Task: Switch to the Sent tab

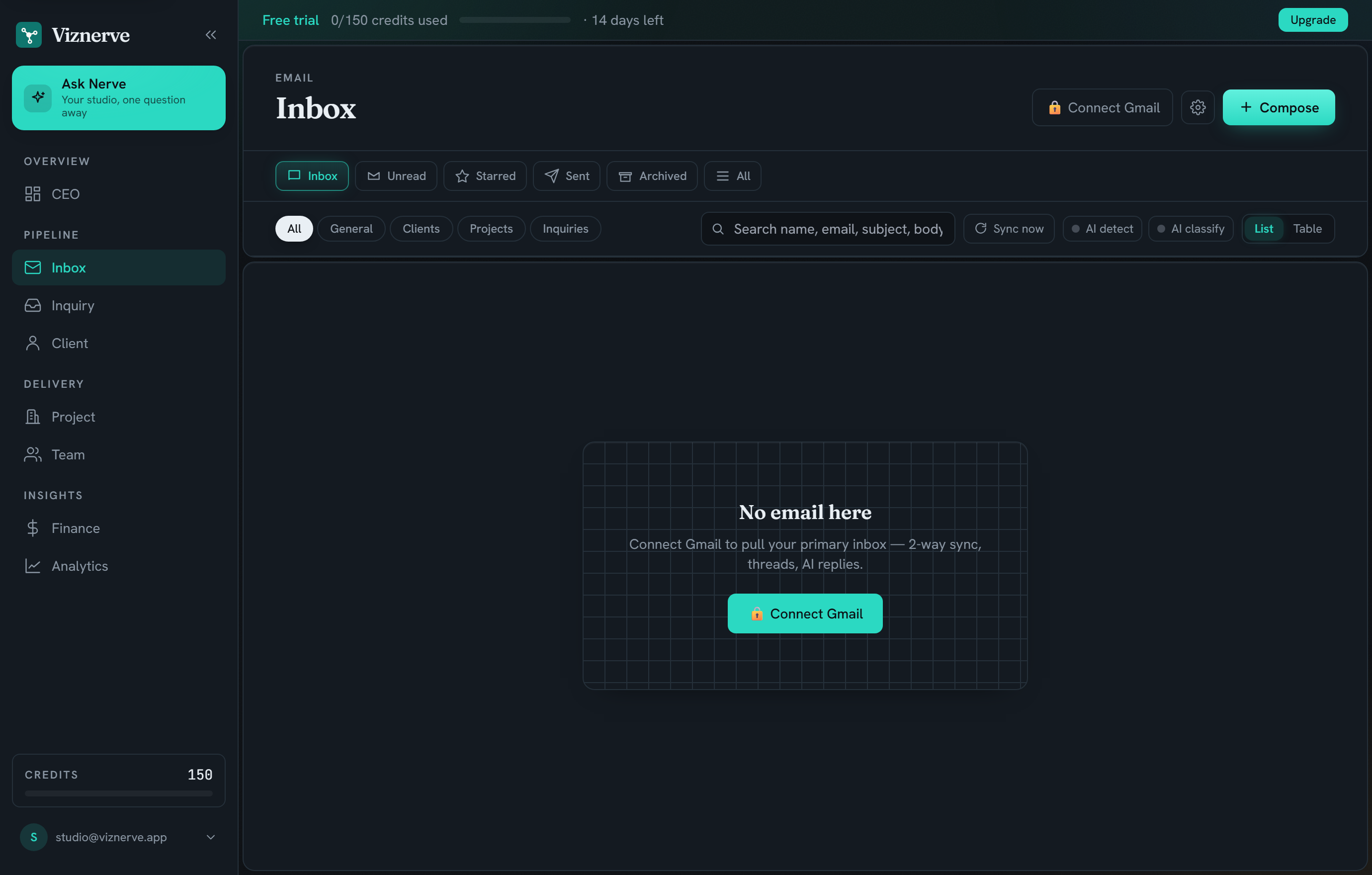Action: [x=566, y=176]
